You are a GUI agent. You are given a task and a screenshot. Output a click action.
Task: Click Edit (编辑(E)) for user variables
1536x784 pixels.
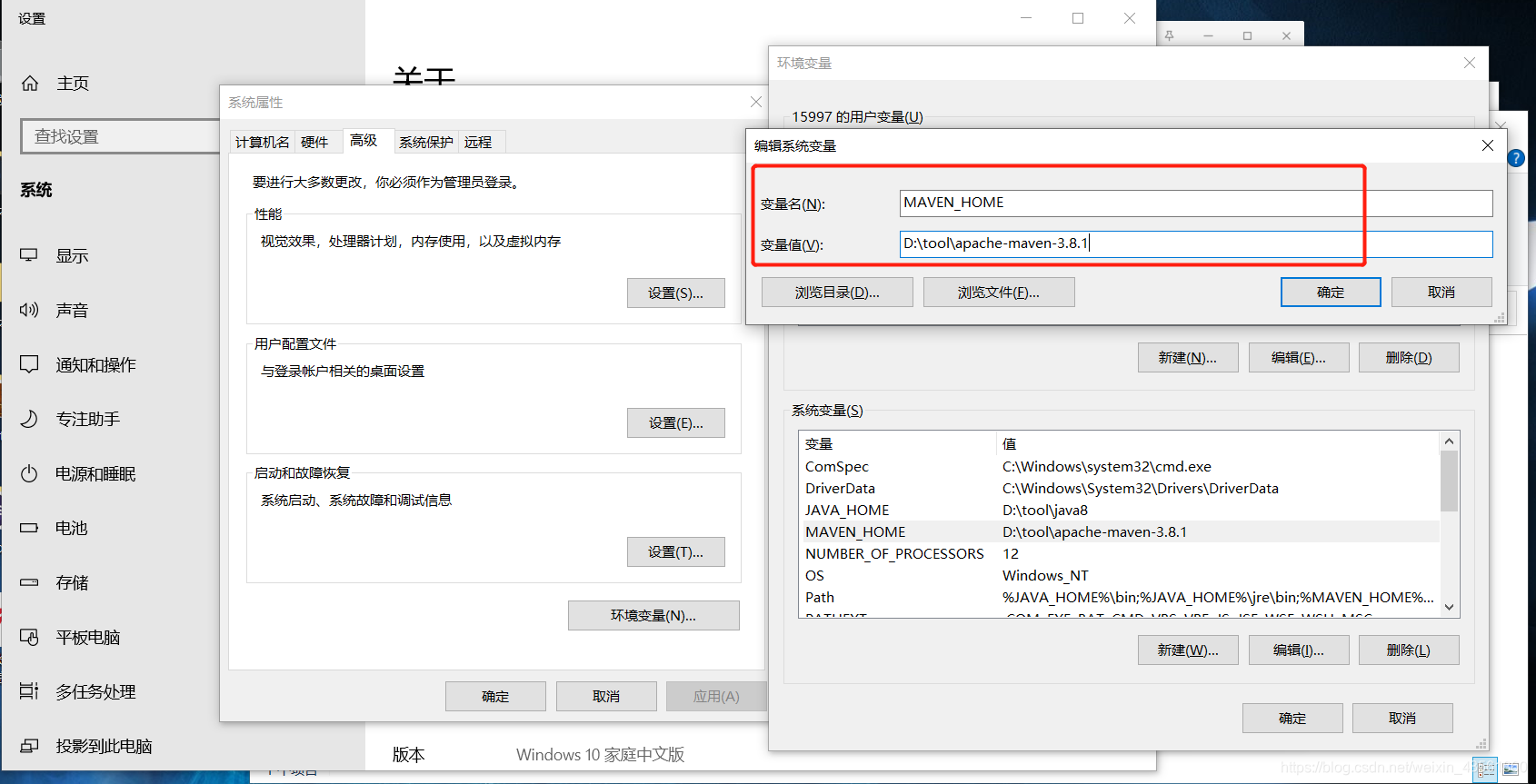(x=1299, y=358)
